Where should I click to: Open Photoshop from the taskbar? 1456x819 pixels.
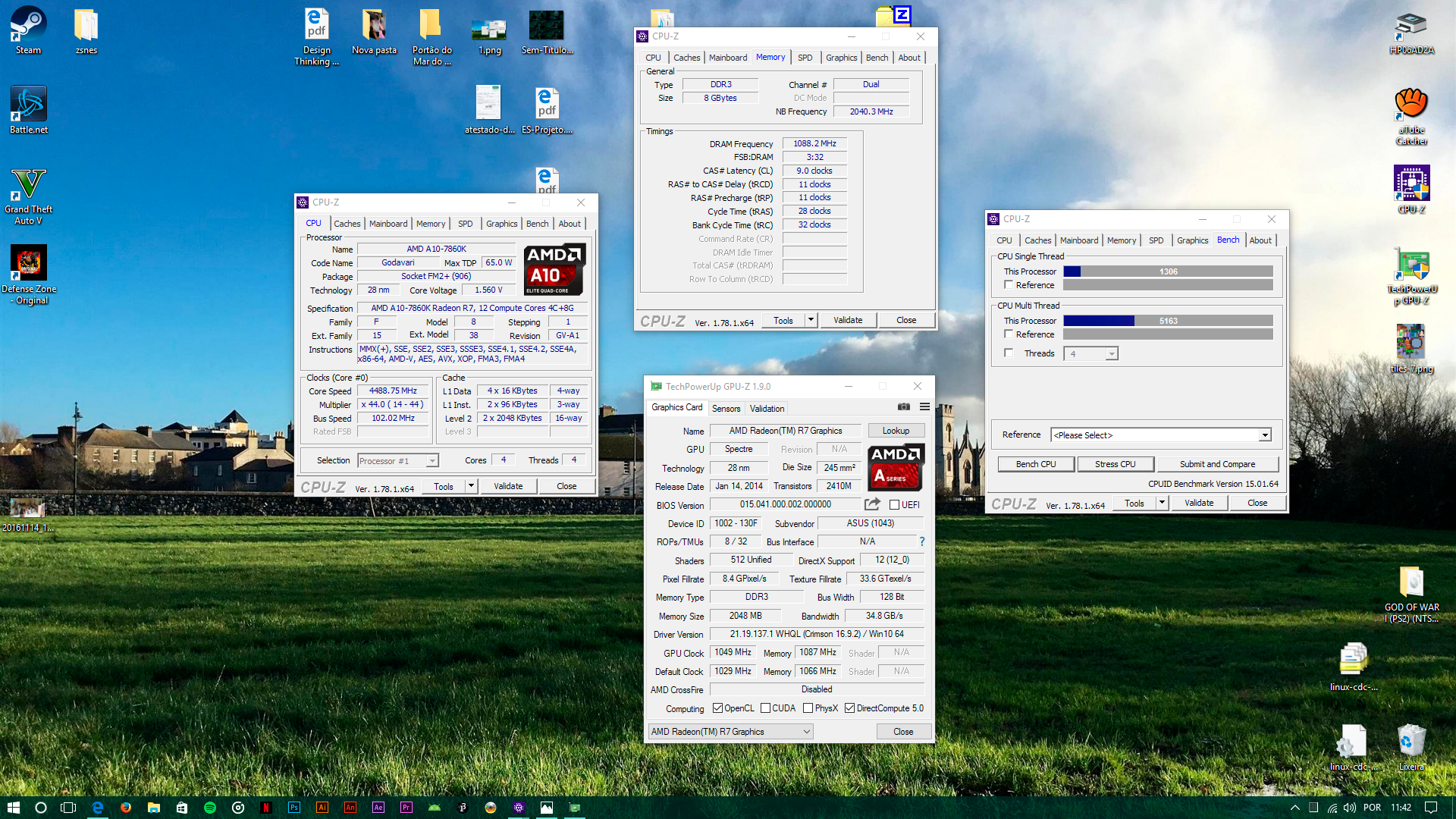tap(294, 808)
